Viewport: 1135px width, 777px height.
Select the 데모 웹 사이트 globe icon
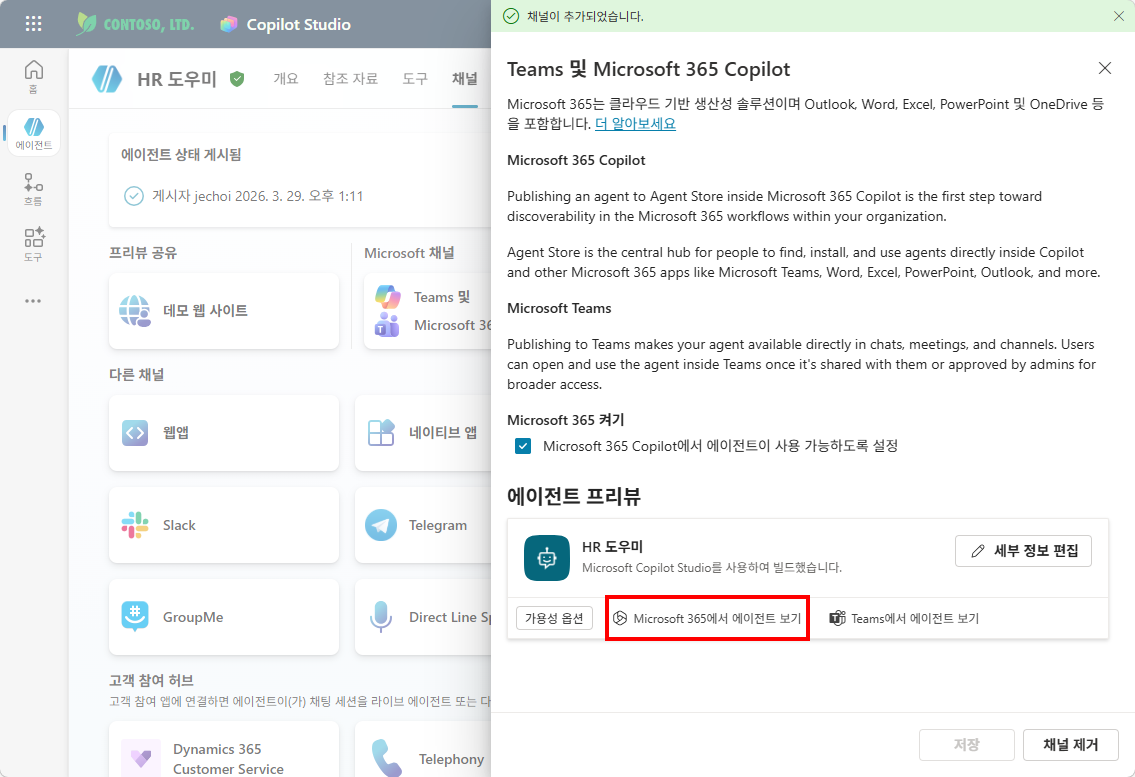click(x=135, y=311)
